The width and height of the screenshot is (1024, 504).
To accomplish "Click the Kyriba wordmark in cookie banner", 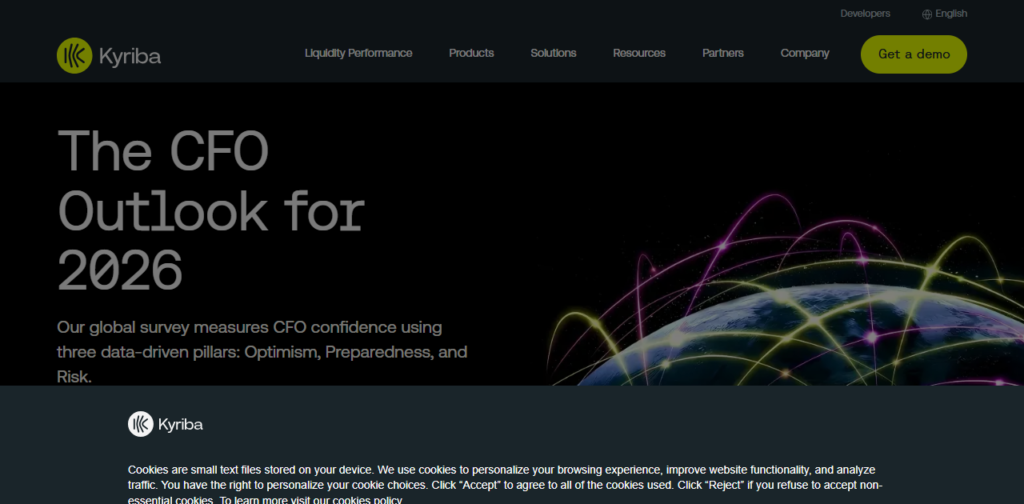I will pos(180,425).
